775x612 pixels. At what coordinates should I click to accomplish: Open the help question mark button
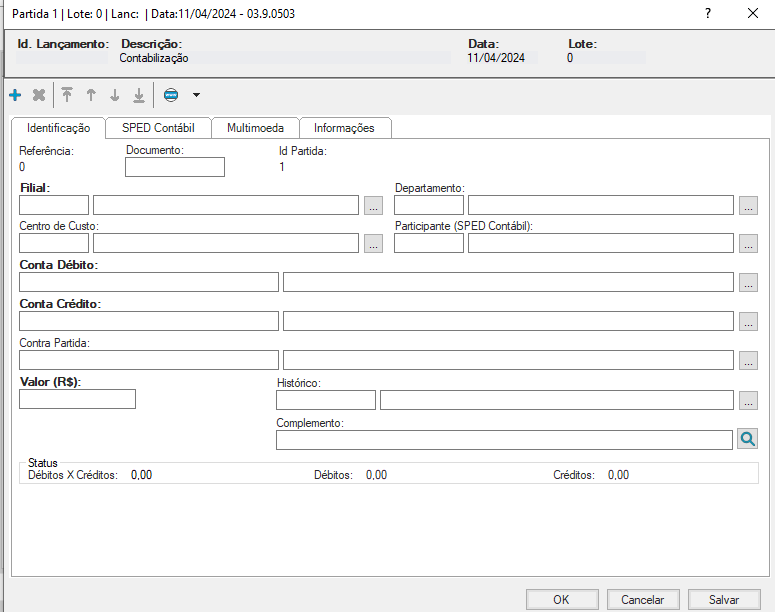click(708, 14)
